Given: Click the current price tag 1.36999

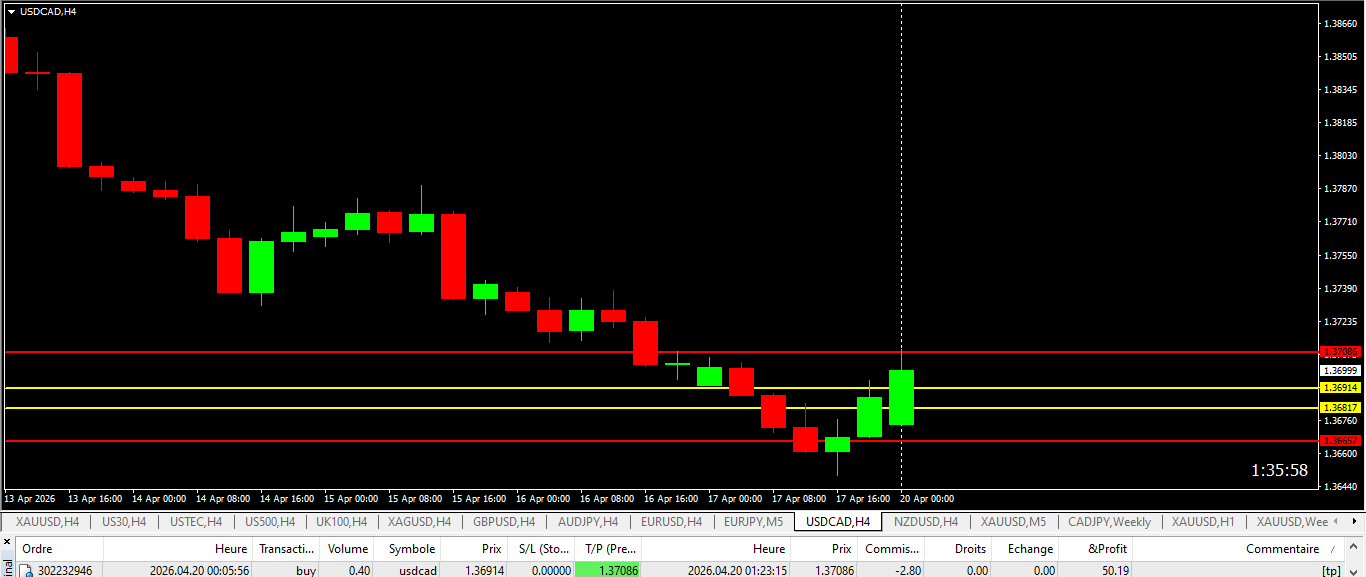Looking at the screenshot, I should [x=1340, y=370].
